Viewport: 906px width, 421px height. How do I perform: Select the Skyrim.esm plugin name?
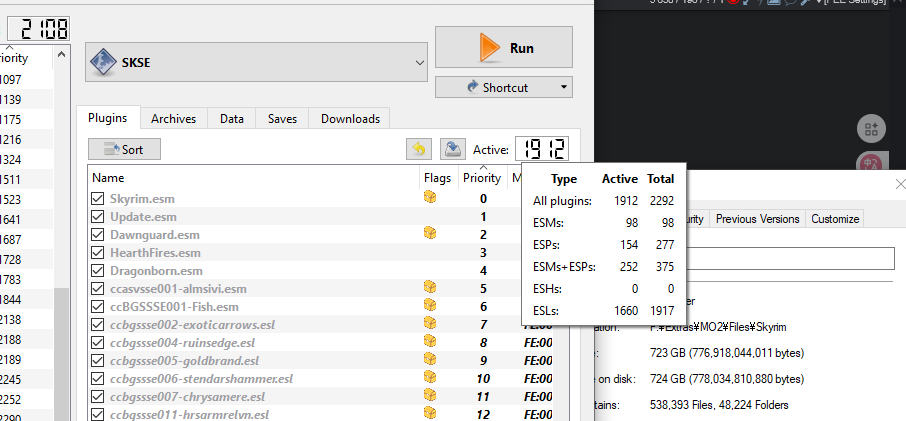point(142,199)
